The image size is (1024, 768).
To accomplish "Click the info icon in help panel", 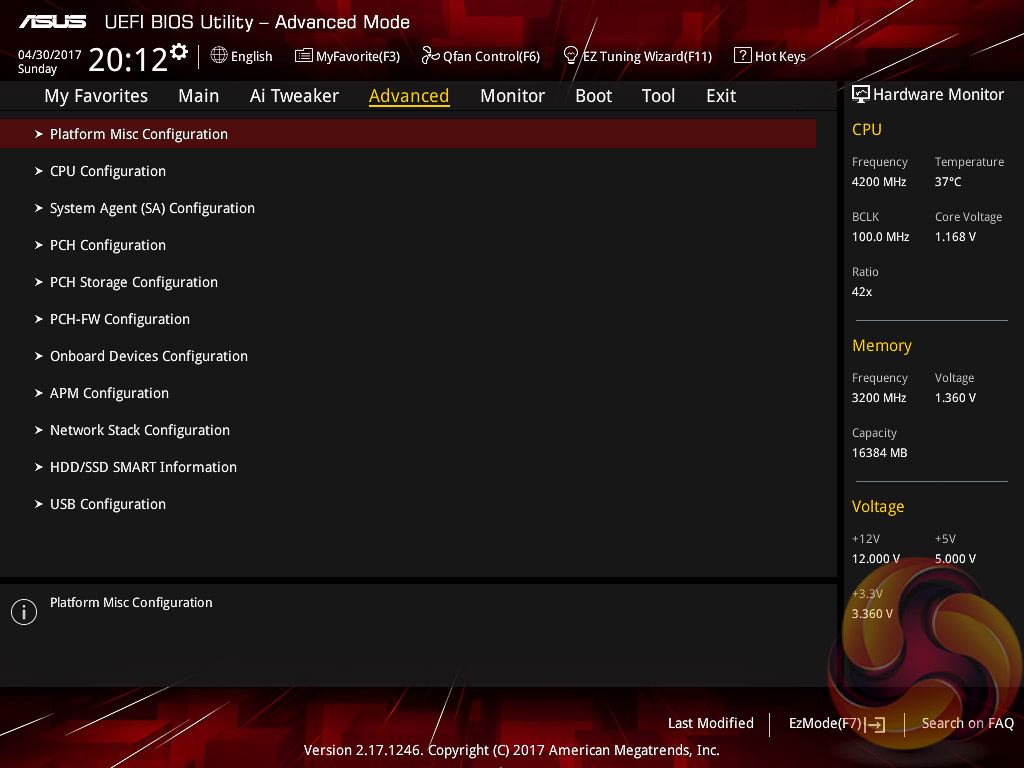I will tap(24, 612).
